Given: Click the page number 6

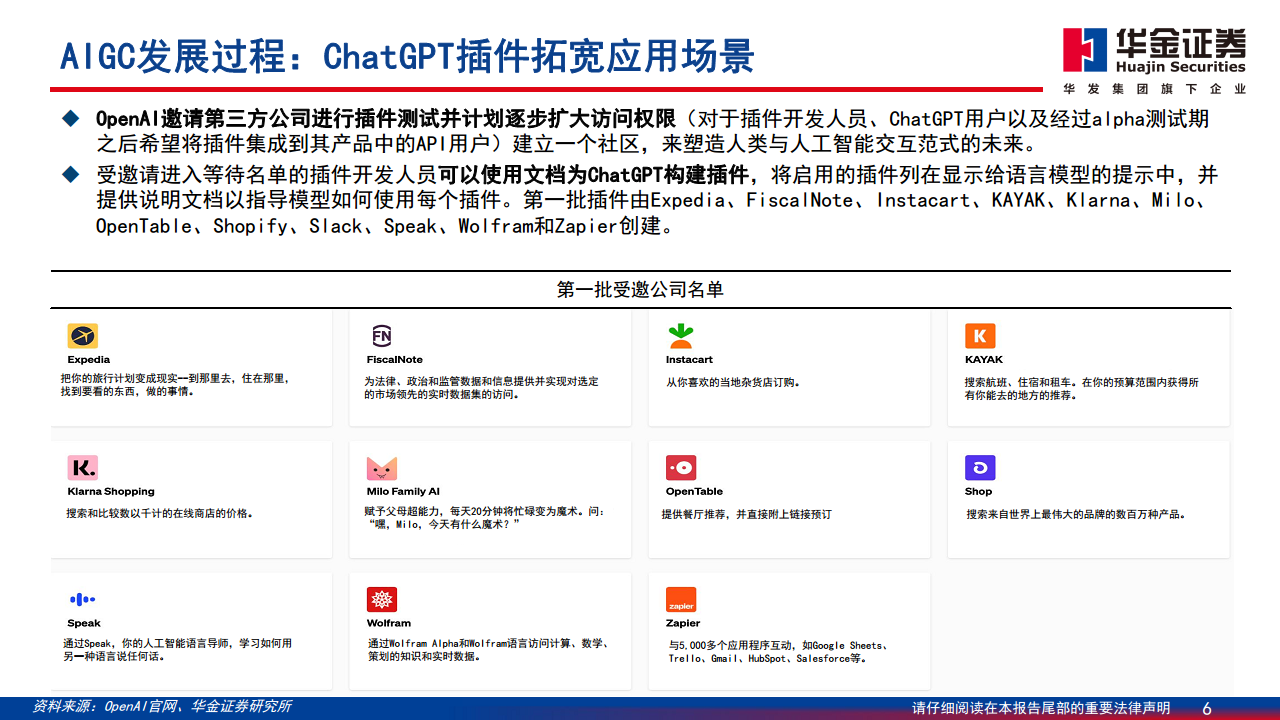Looking at the screenshot, I should coord(1207,708).
